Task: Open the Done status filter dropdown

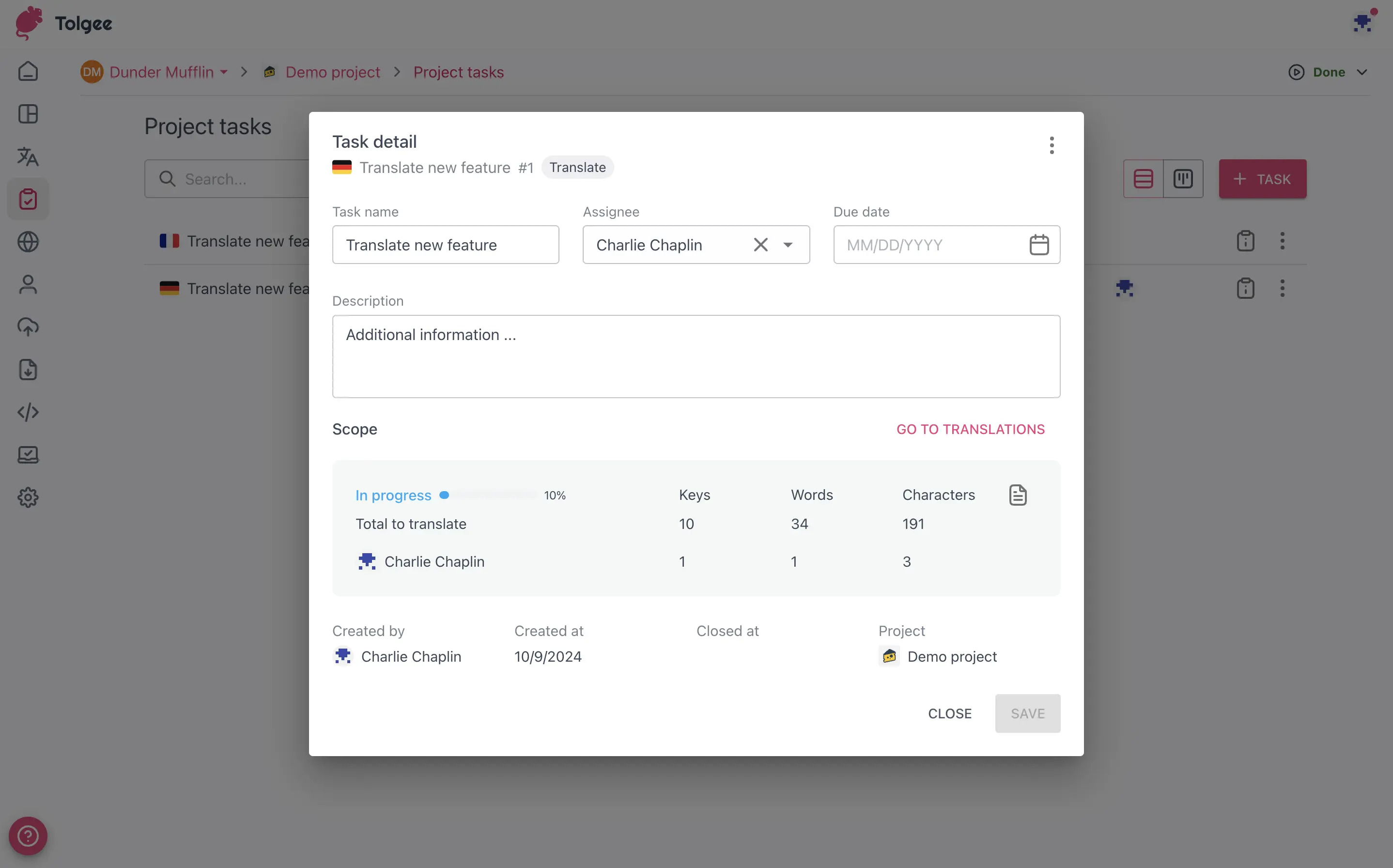Action: coord(1329,72)
